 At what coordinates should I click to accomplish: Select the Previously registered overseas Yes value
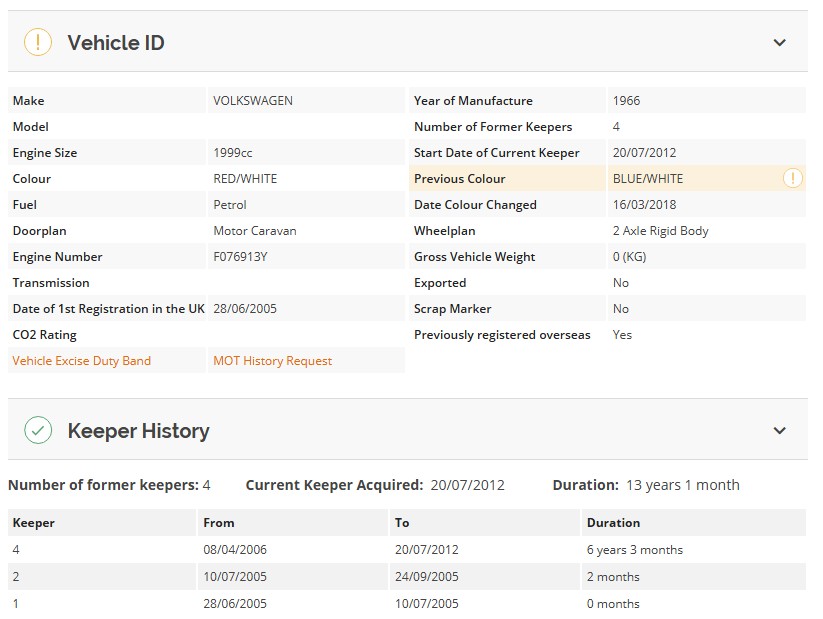pyautogui.click(x=622, y=335)
